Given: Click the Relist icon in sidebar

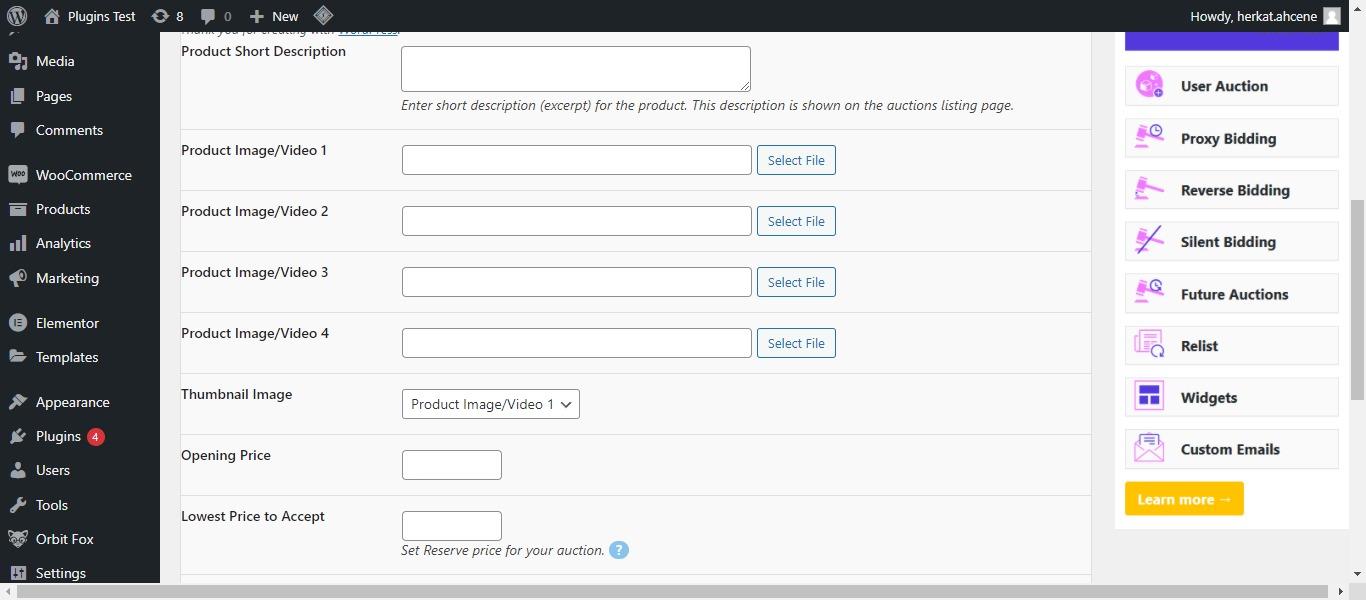Looking at the screenshot, I should click(1149, 345).
